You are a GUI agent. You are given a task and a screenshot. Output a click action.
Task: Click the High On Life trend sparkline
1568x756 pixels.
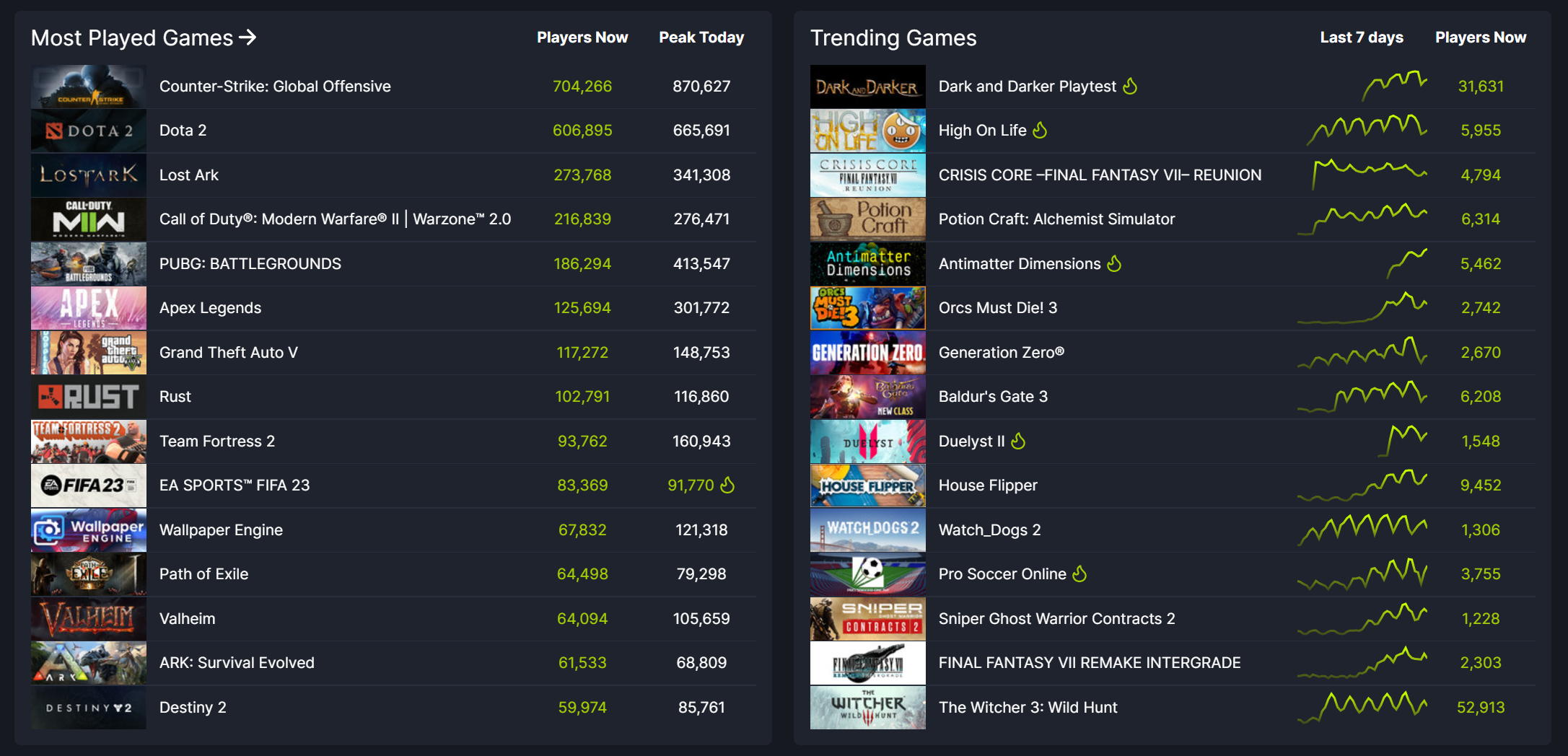1367,130
